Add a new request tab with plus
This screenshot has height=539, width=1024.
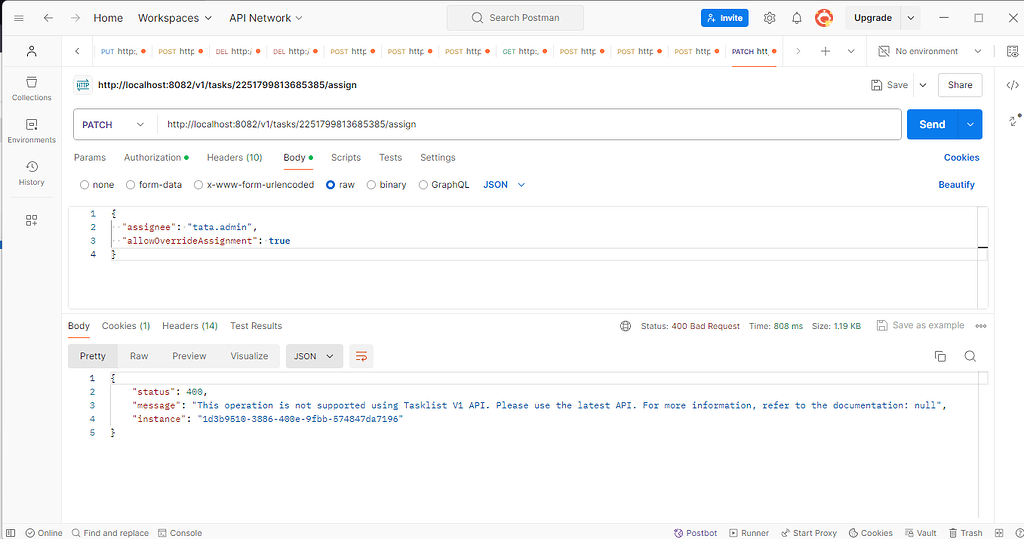coord(825,51)
